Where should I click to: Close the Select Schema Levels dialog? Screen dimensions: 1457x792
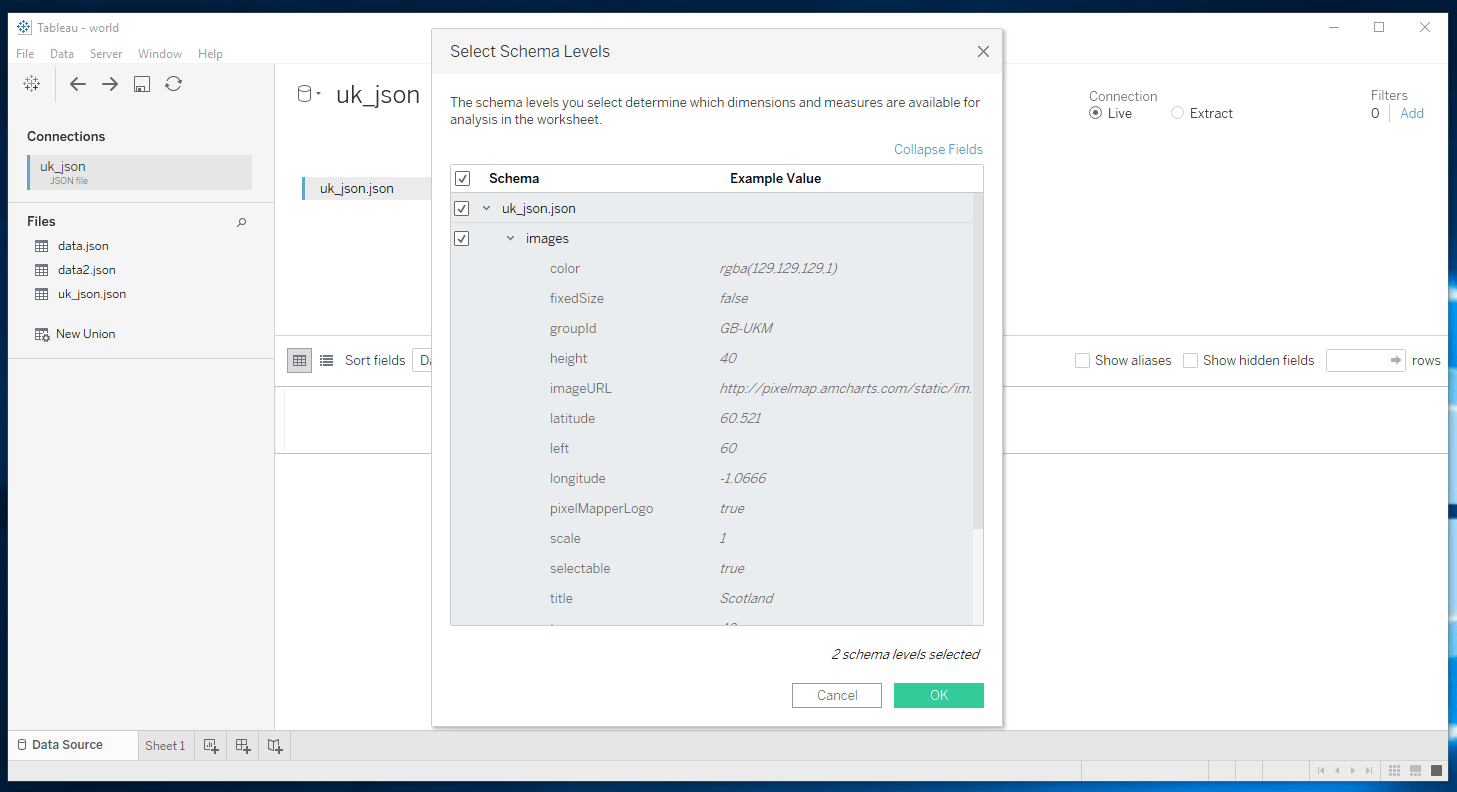click(x=983, y=52)
